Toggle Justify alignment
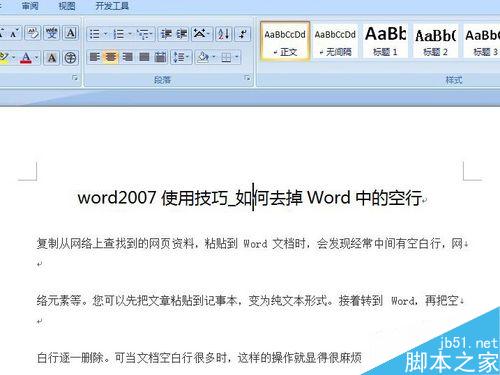 tap(144, 57)
